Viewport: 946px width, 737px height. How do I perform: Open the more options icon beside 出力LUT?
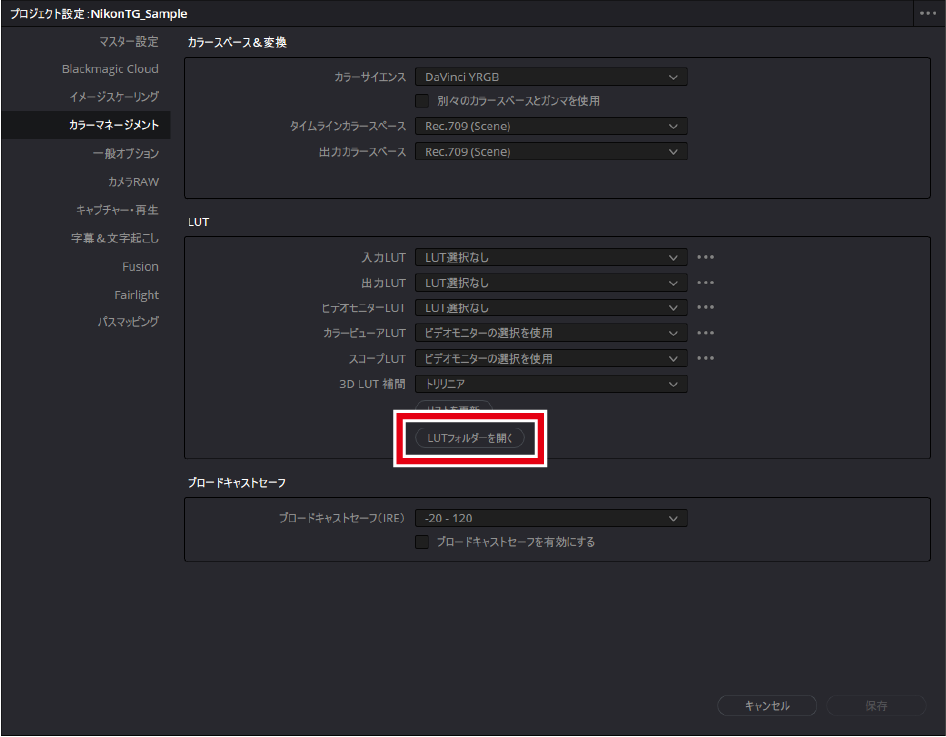[706, 283]
